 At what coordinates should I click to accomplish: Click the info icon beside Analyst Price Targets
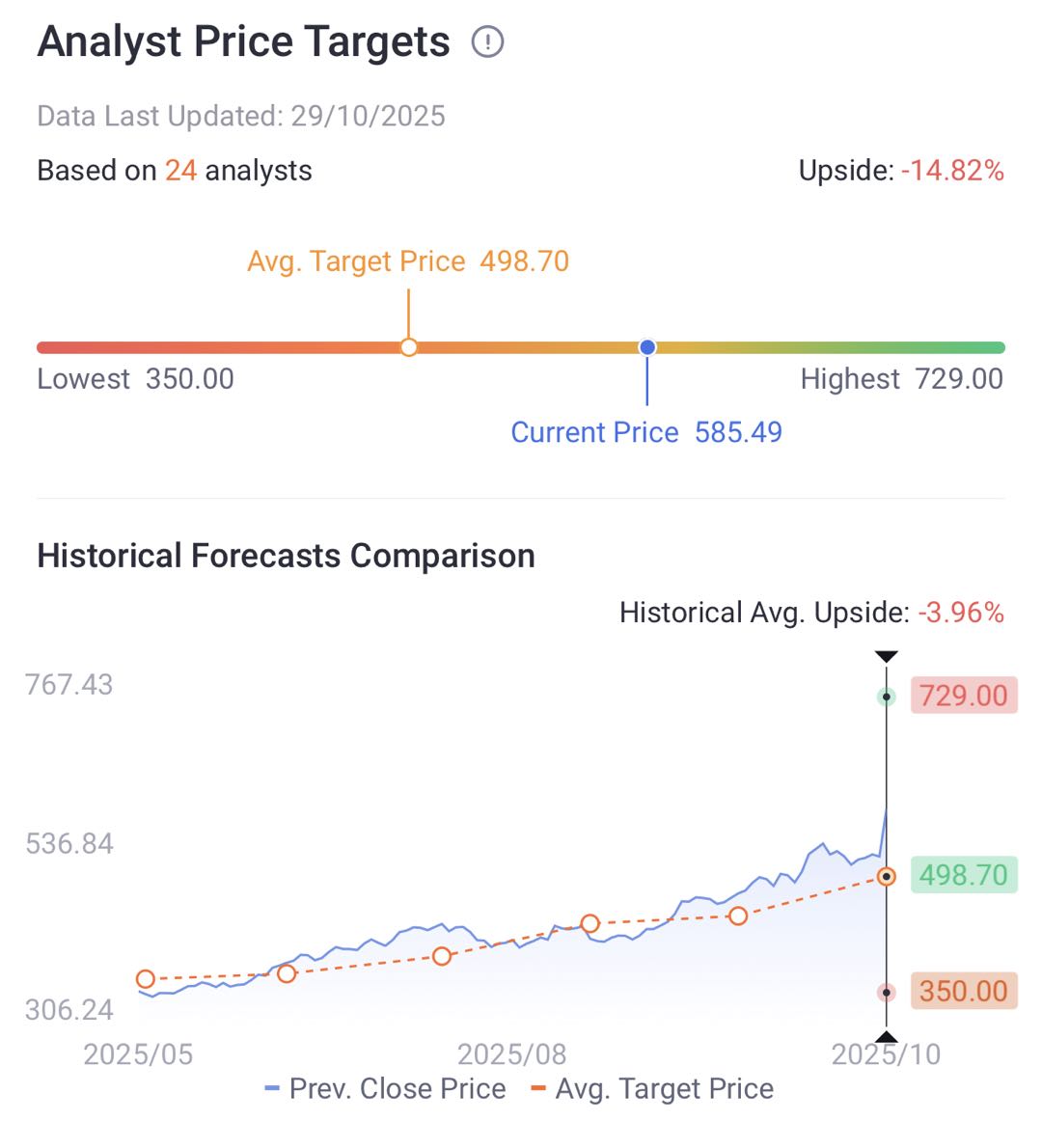pos(488,42)
